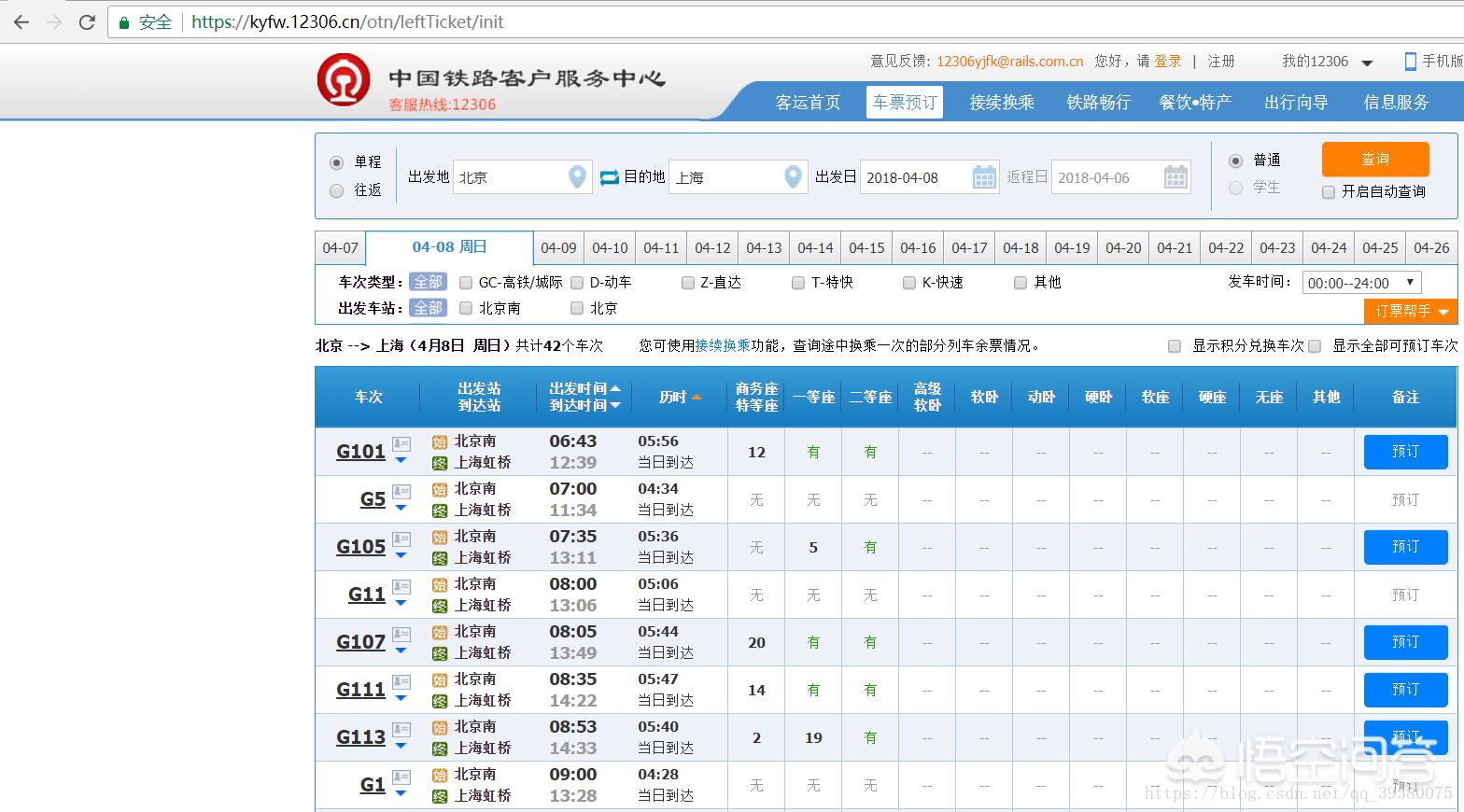
Task: Click the ID card icon beside G5
Action: (x=401, y=491)
